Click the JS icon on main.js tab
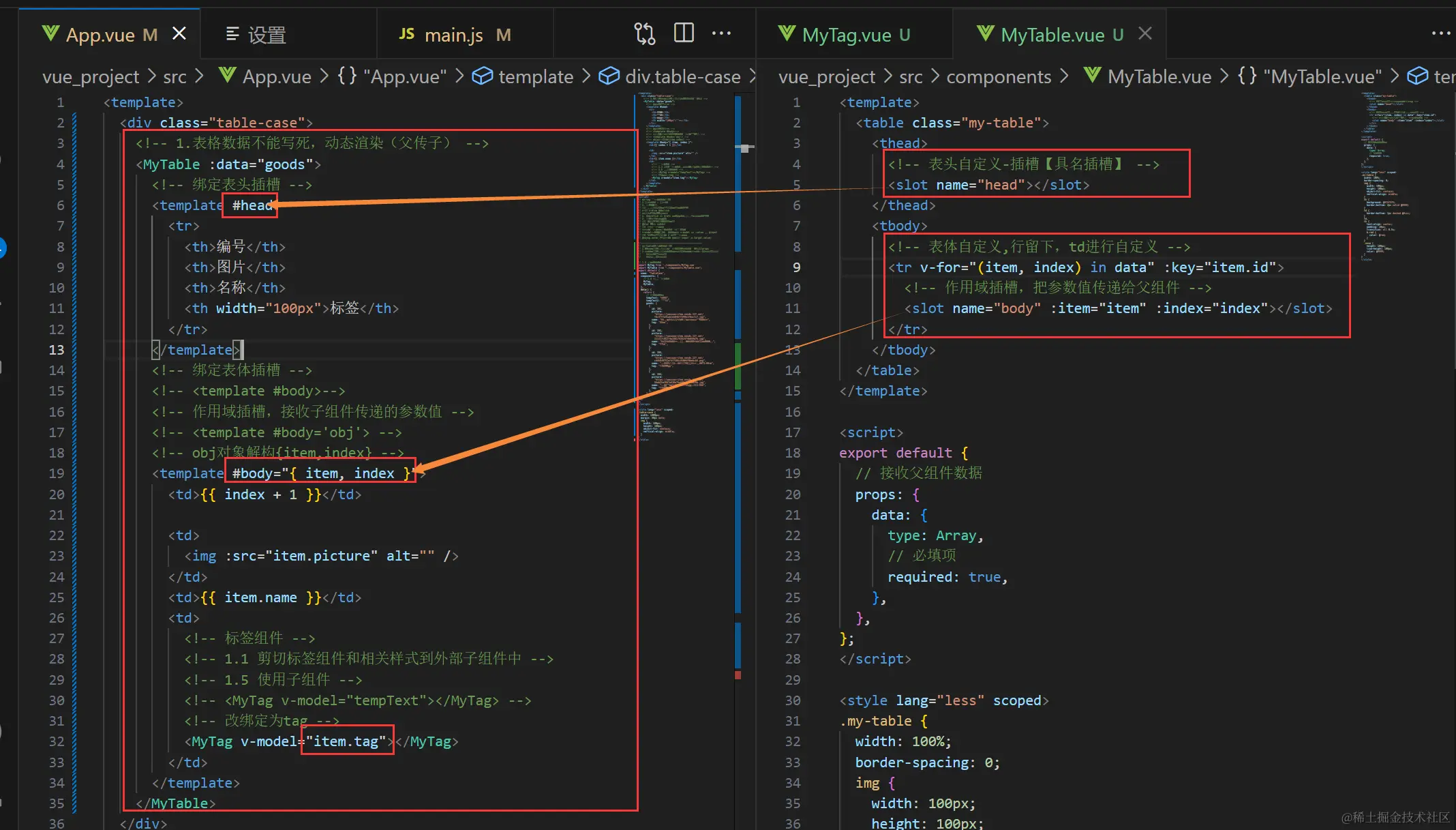Image resolution: width=1456 pixels, height=830 pixels. [x=407, y=33]
